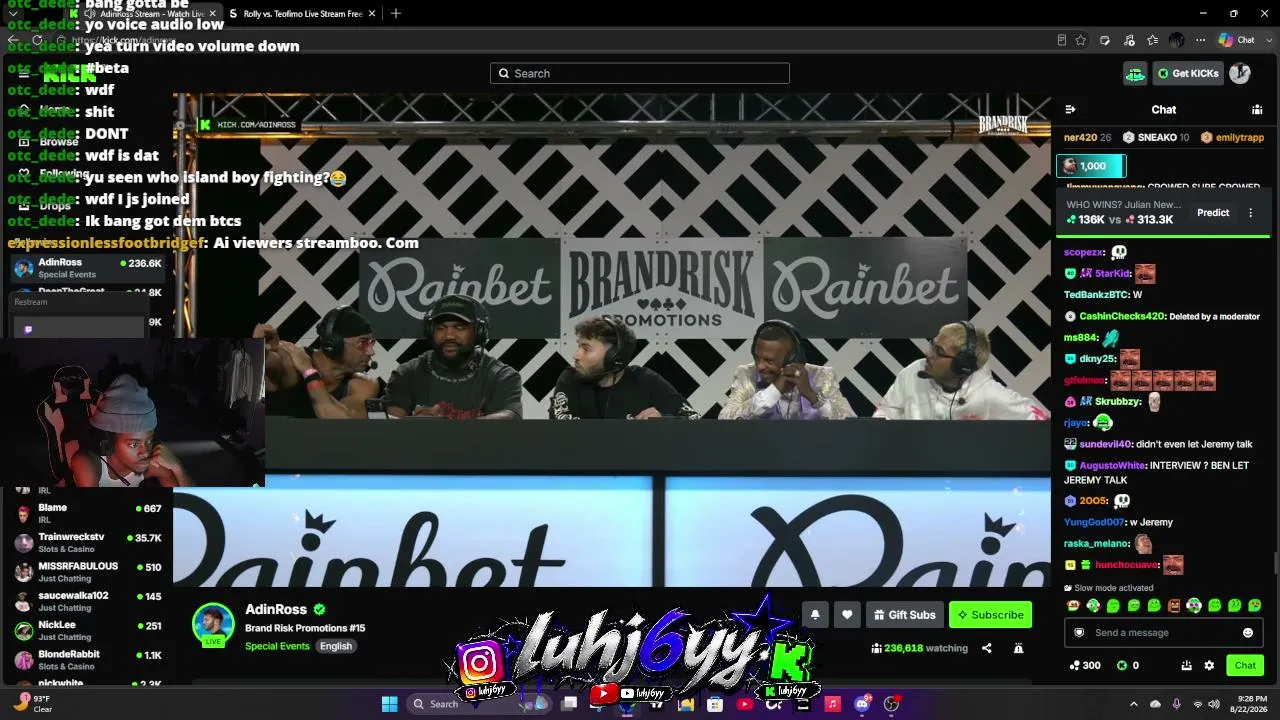Open Wi-Fi network settings in tray
This screenshot has width=1280, height=720.
(x=1197, y=704)
